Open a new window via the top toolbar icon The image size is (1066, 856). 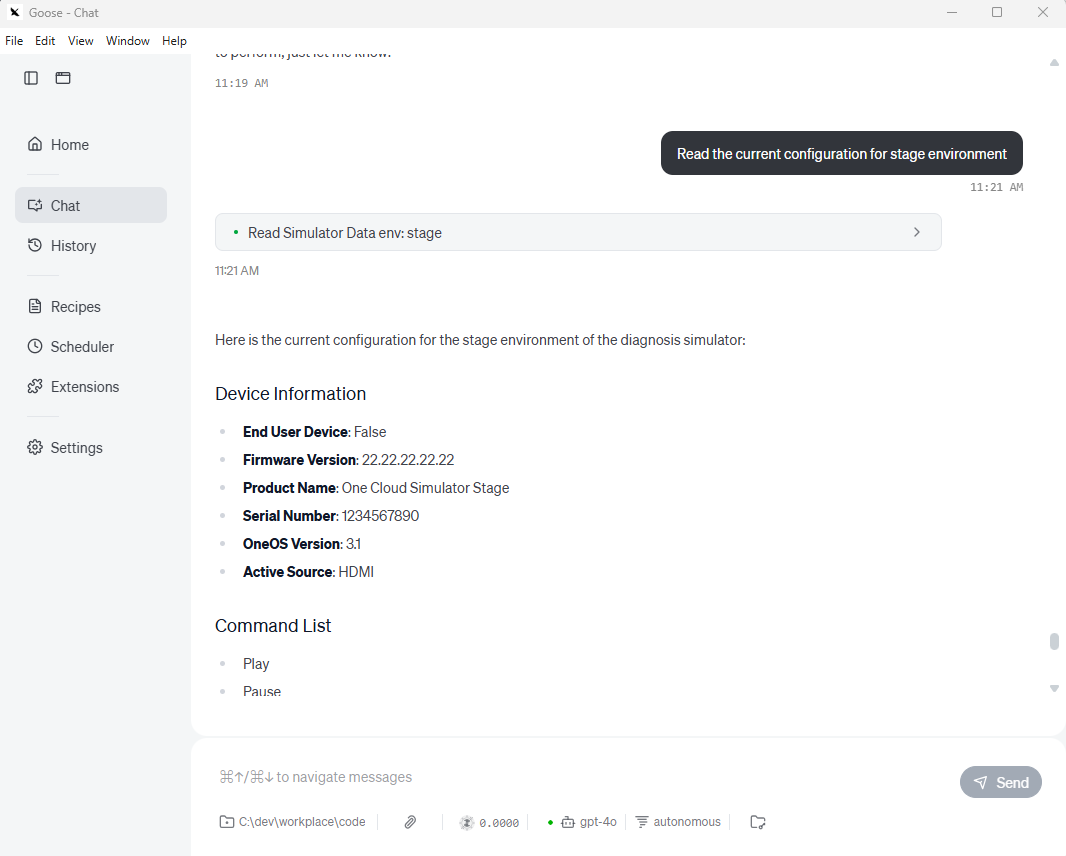pyautogui.click(x=63, y=77)
